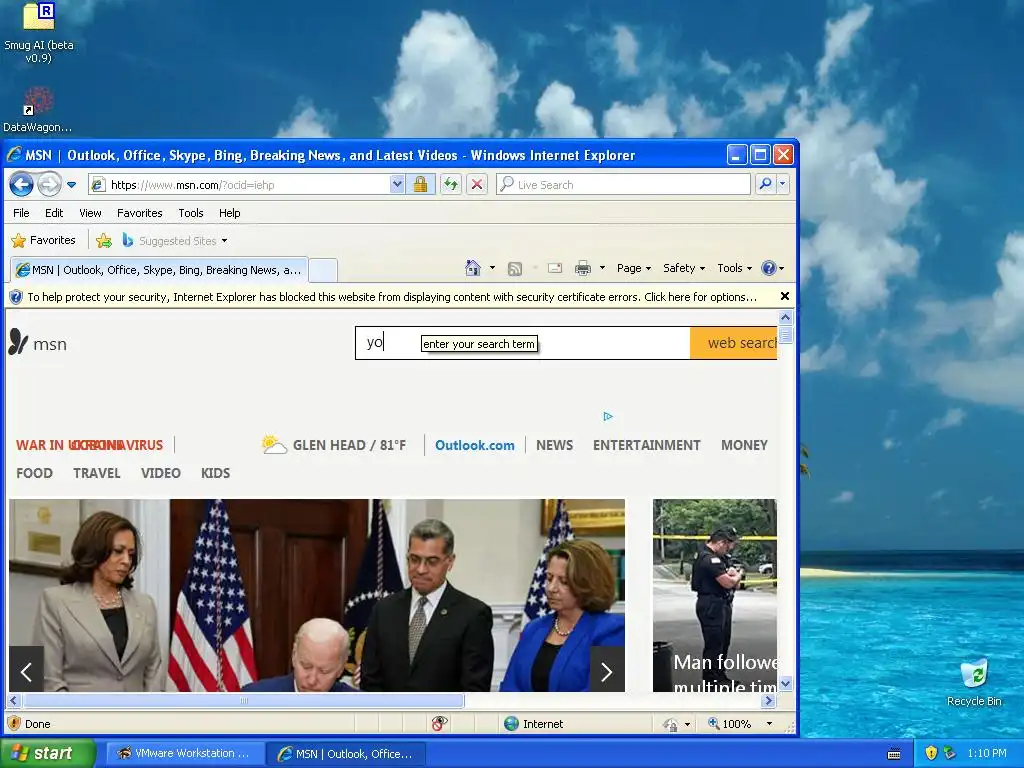Expand the Home button dropdown arrow
The height and width of the screenshot is (768, 1024).
[492, 268]
